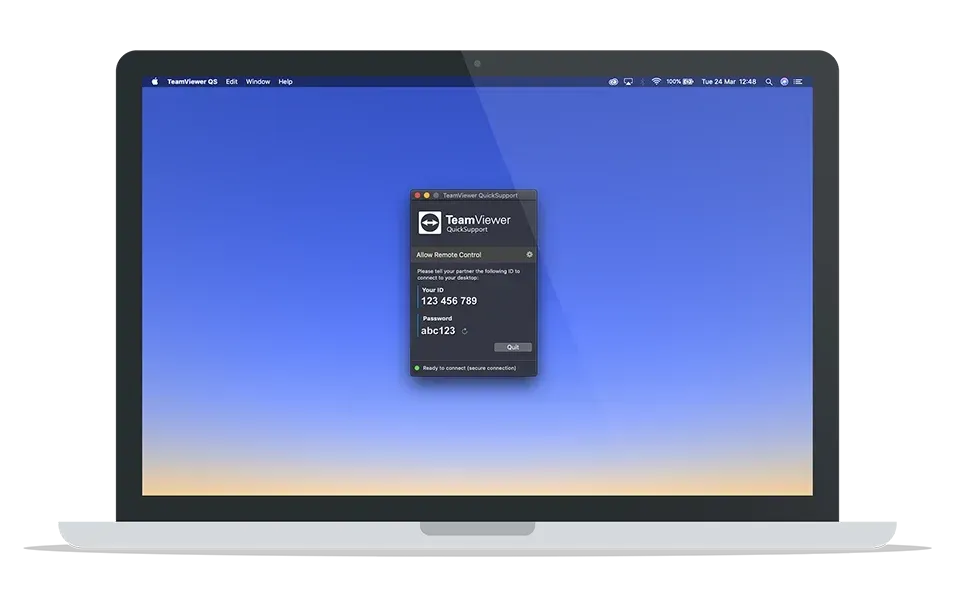Image resolution: width=955 pixels, height=600 pixels.
Task: Open Screen Mirroring from the menu bar
Action: 628,81
